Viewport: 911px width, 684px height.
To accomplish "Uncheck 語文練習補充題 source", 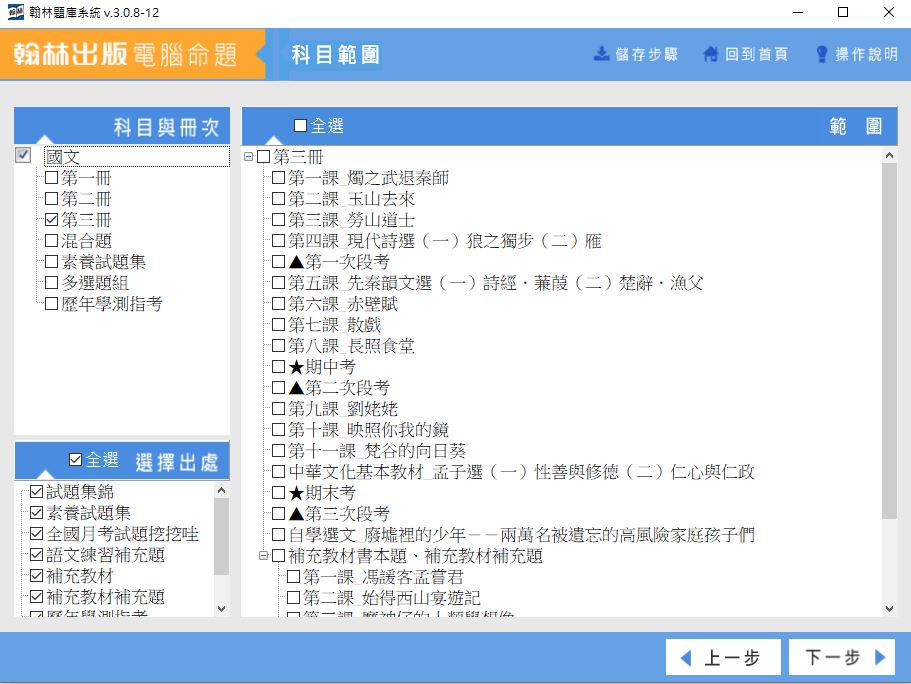I will (x=36, y=554).
